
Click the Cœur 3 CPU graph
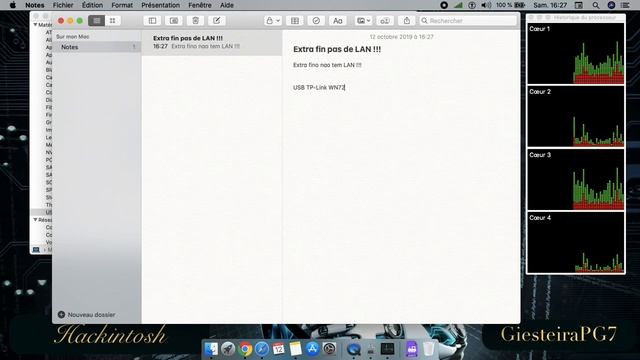point(576,180)
